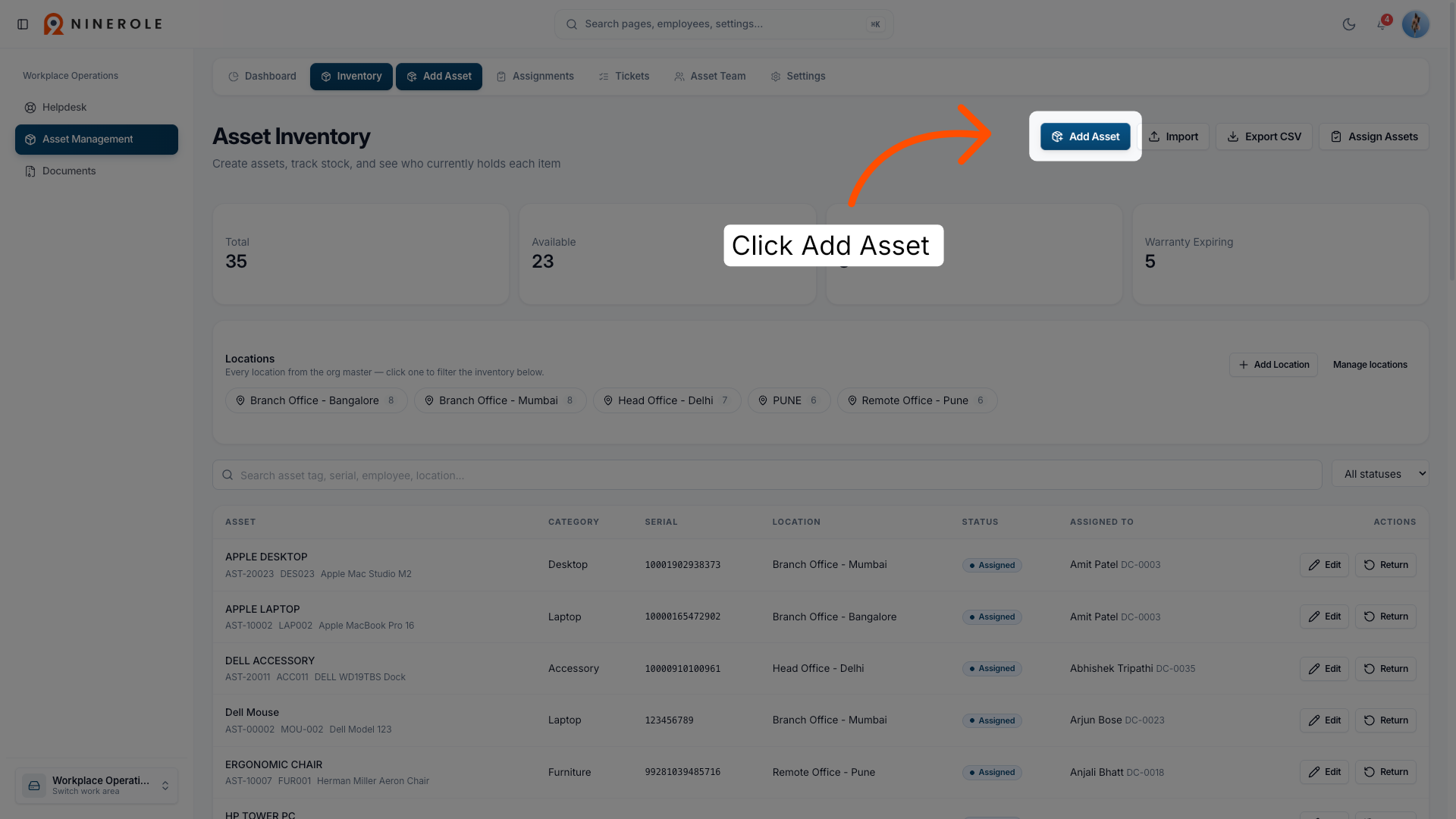Open Helpdesk in the sidebar
This screenshot has height=819, width=1456.
96,108
